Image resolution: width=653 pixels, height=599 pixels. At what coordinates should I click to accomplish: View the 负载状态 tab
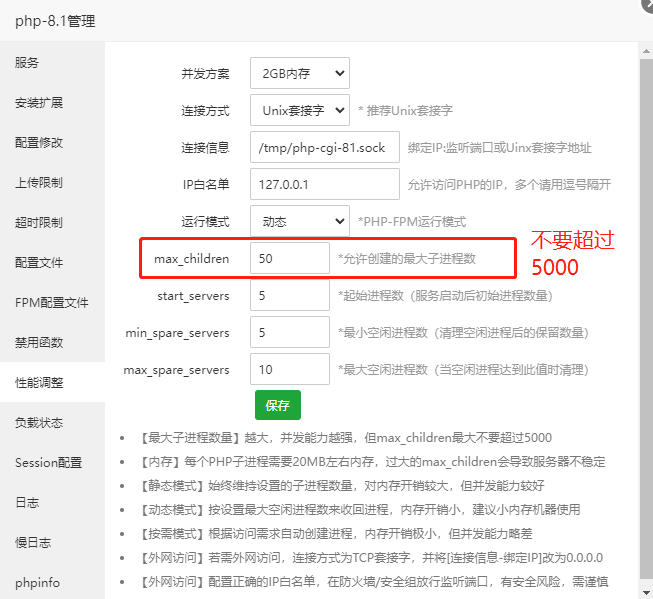39,422
